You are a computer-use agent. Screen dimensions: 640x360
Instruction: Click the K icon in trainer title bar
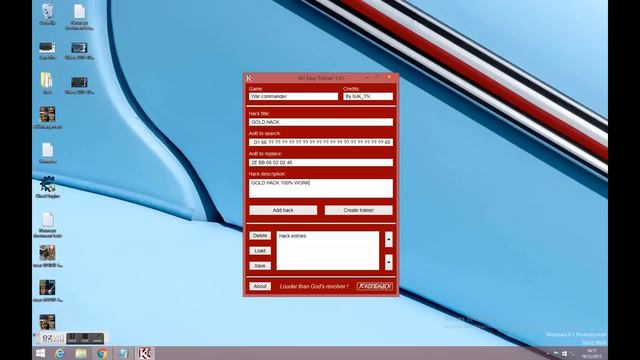click(x=249, y=78)
